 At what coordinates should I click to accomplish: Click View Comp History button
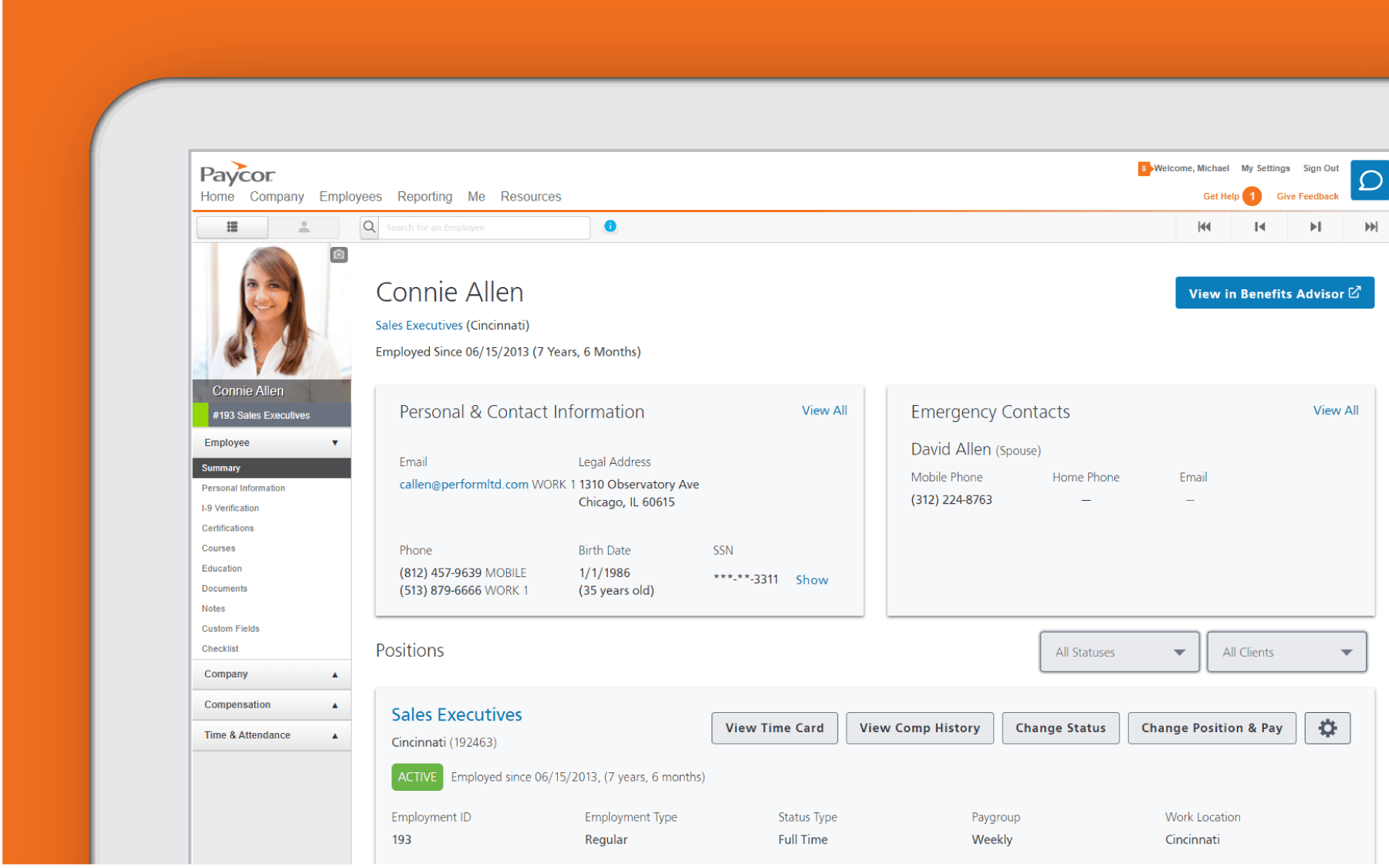[x=920, y=728]
